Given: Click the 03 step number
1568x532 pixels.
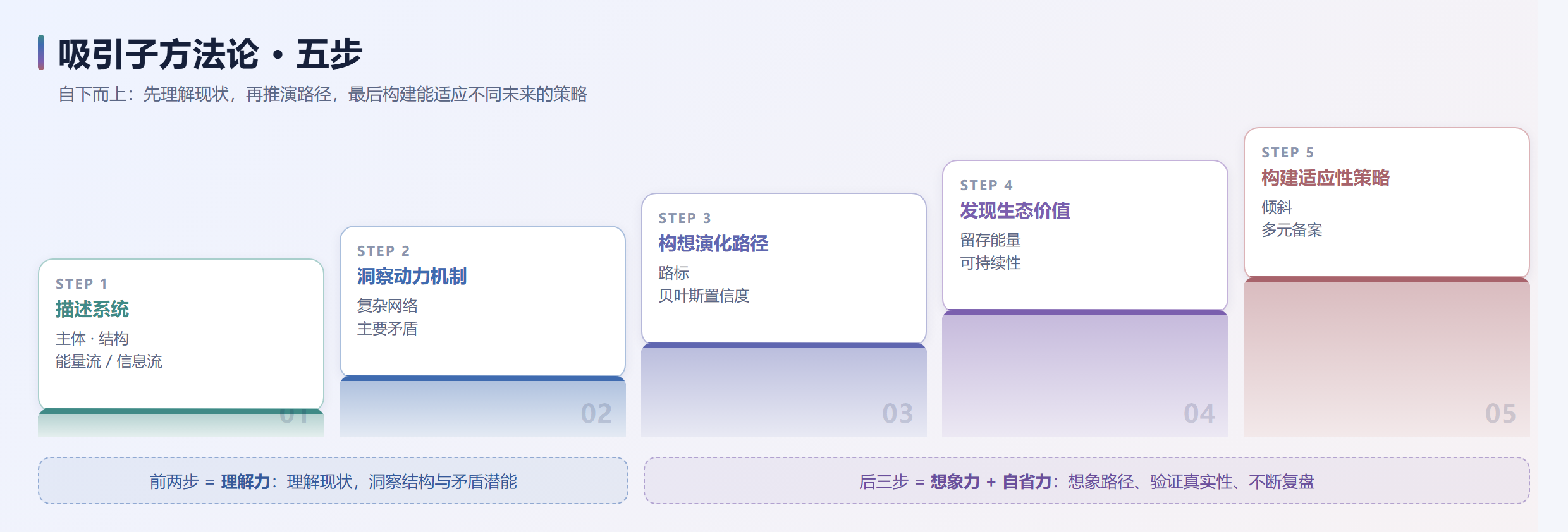Looking at the screenshot, I should 898,414.
